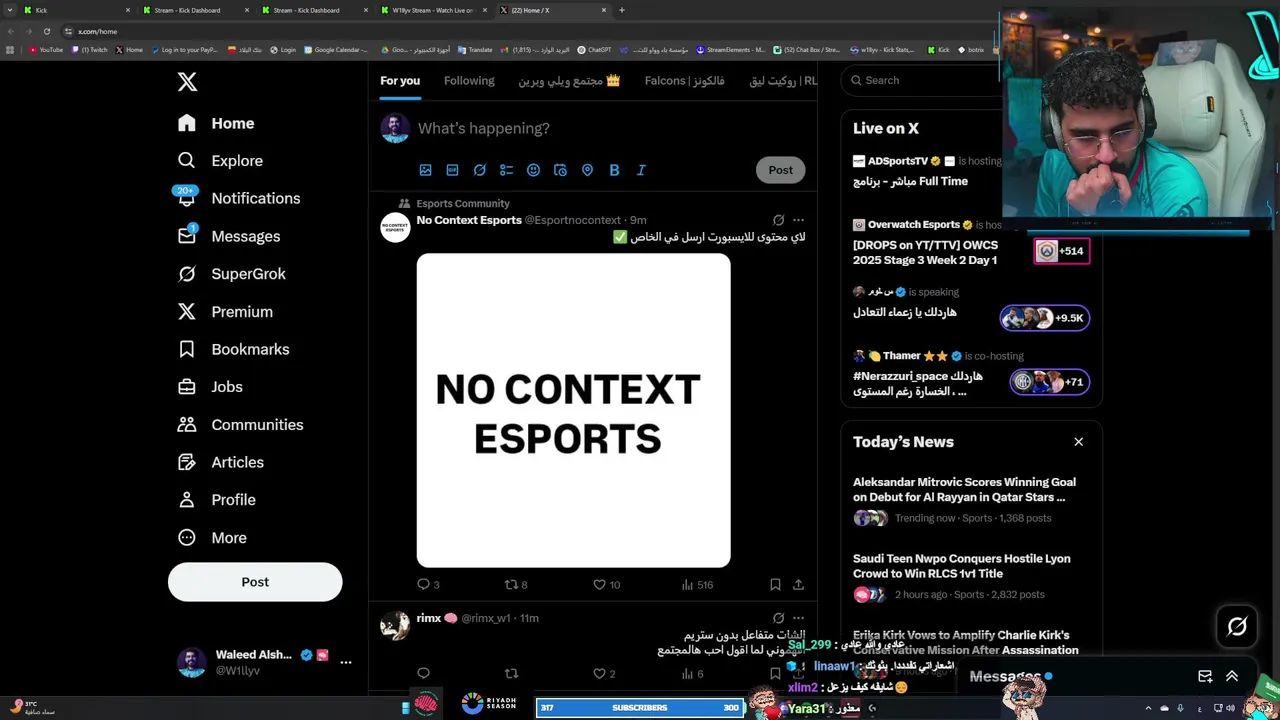Switch to the روكيت ليق | RL tab
Image resolution: width=1280 pixels, height=720 pixels.
pyautogui.click(x=783, y=81)
